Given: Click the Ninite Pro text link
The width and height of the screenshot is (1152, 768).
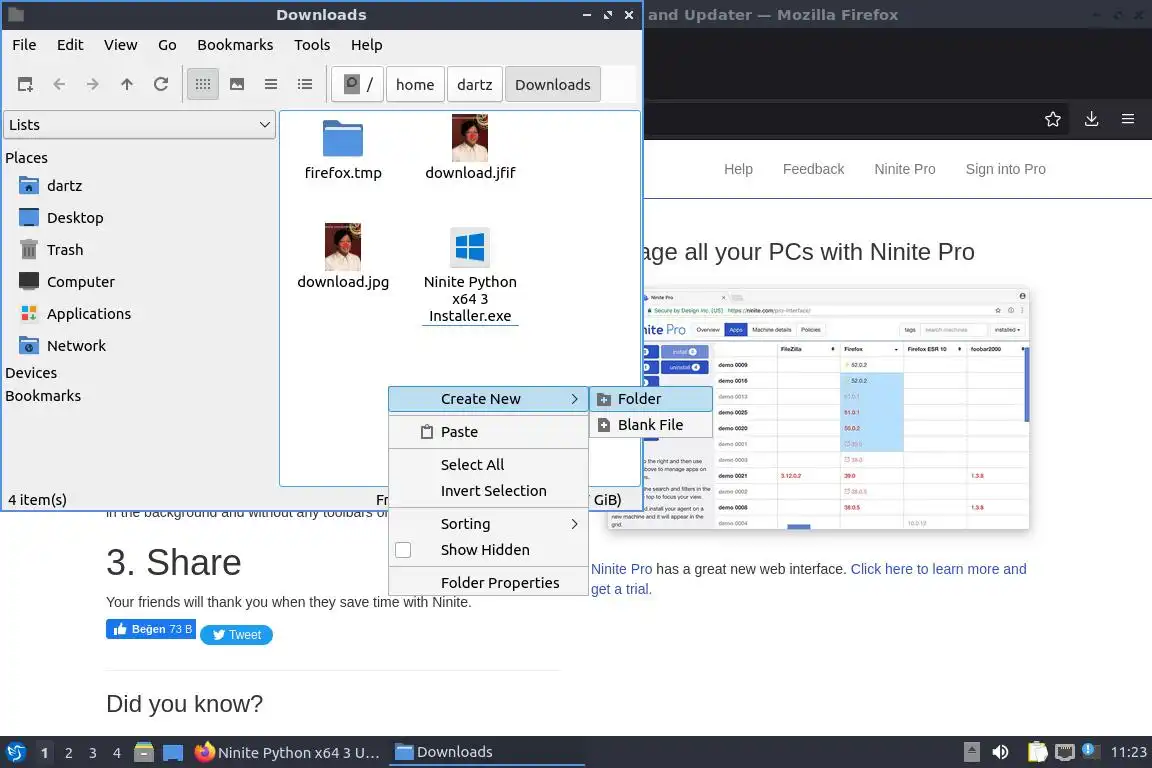Looking at the screenshot, I should coord(622,569).
